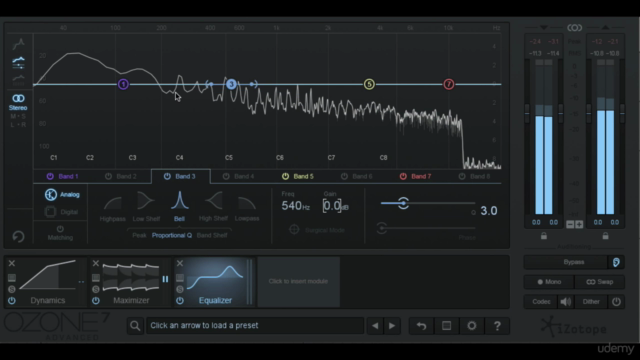
Task: Open preset search magnifier icon
Action: click(135, 326)
